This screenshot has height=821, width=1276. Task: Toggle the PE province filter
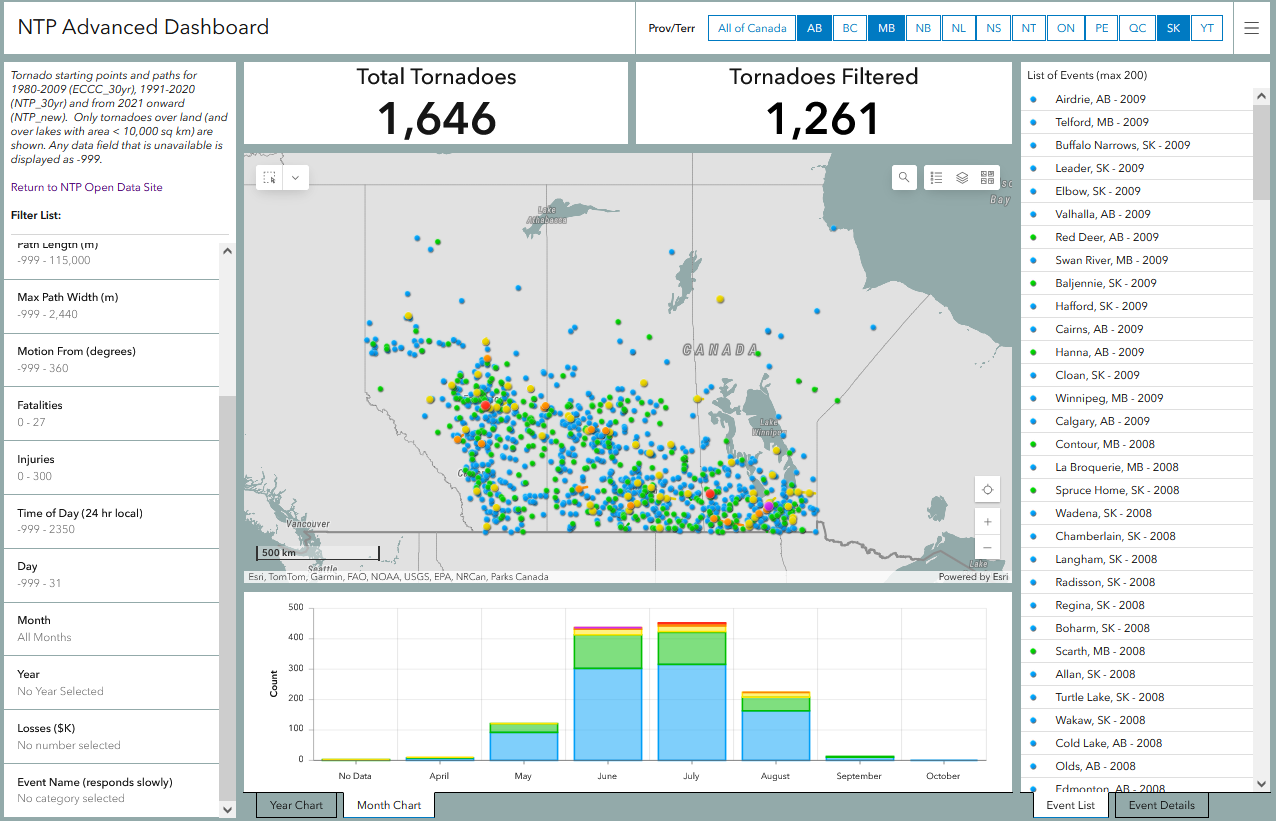(x=1102, y=28)
